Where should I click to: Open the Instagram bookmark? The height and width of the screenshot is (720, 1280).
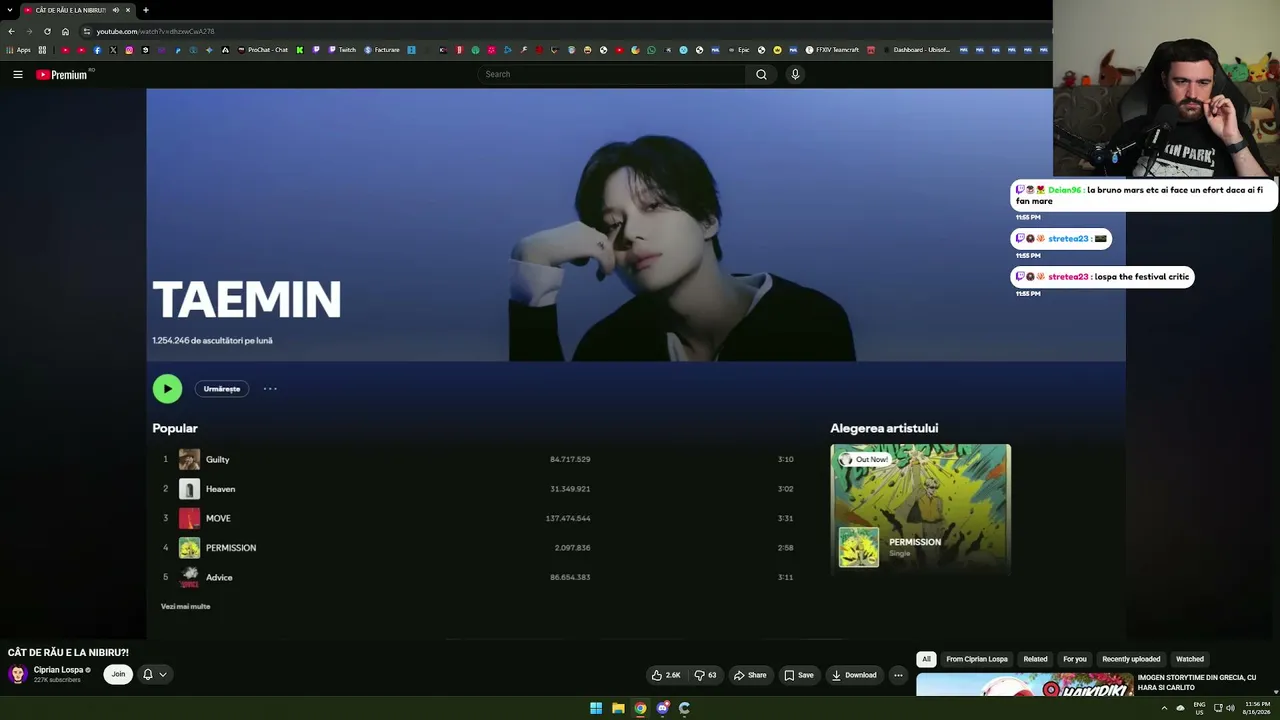(x=129, y=50)
